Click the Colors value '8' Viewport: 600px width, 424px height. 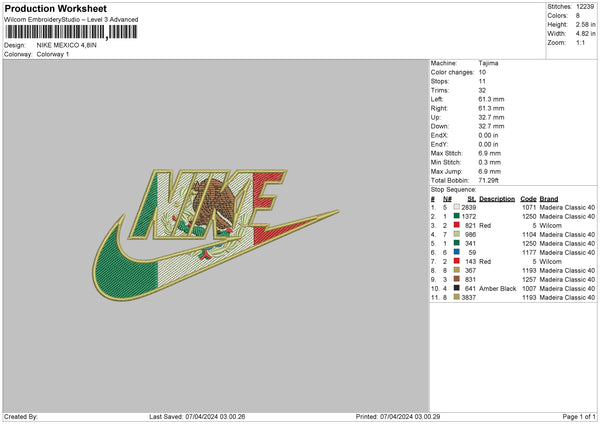pos(578,16)
